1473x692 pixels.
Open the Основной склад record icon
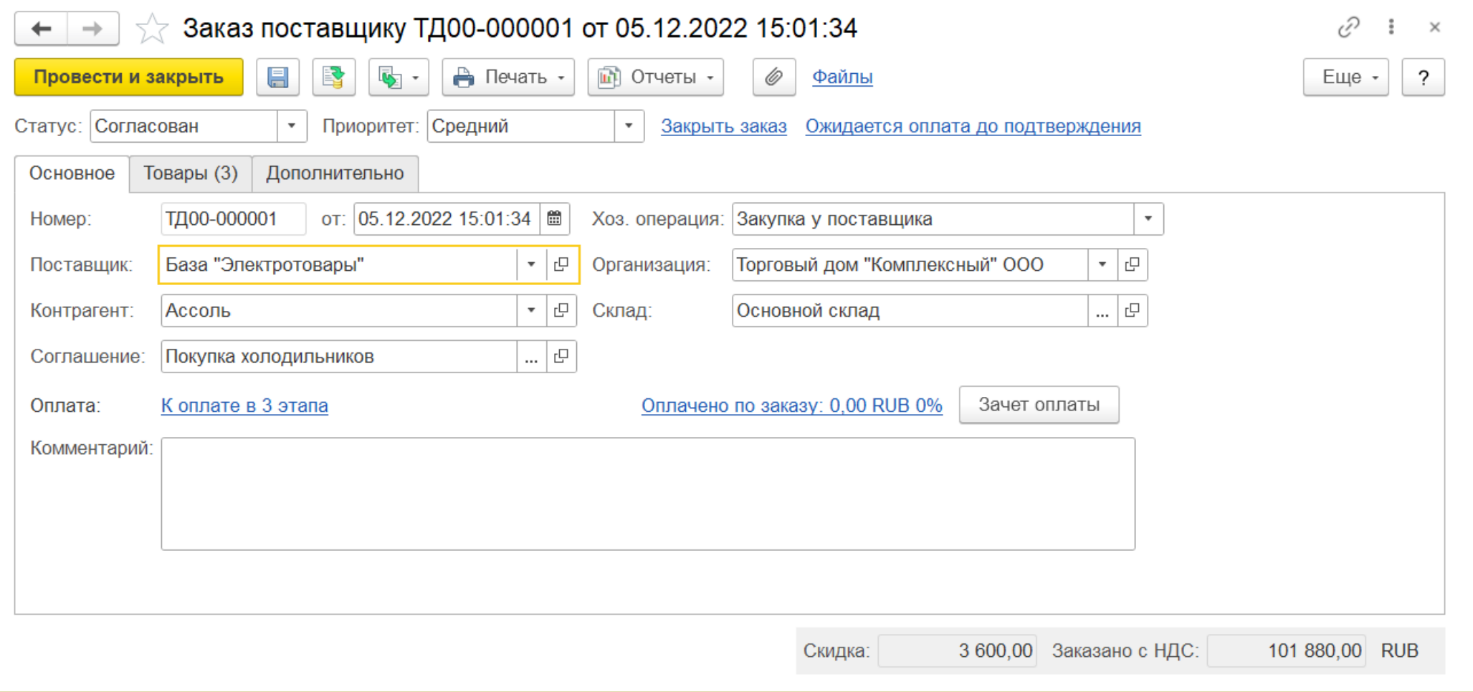[x=1132, y=311]
